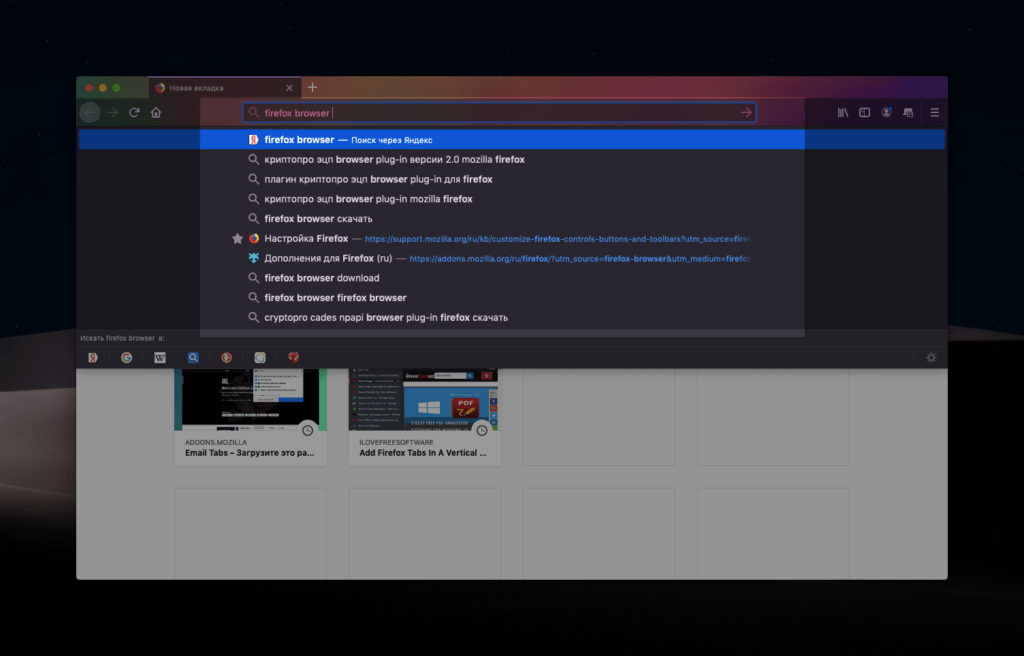The image size is (1024, 656).
Task: Search with the Yandex engine icon
Action: (93, 357)
